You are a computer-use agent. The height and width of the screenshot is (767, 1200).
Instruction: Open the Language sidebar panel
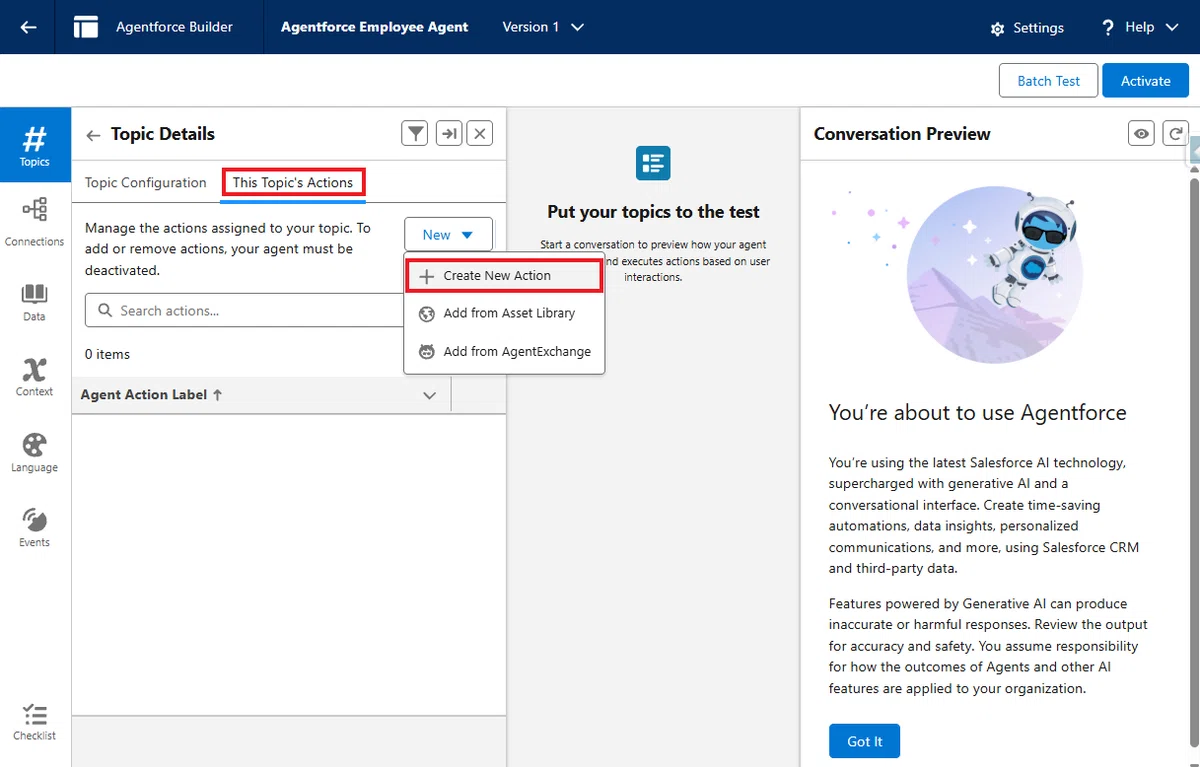tap(35, 452)
